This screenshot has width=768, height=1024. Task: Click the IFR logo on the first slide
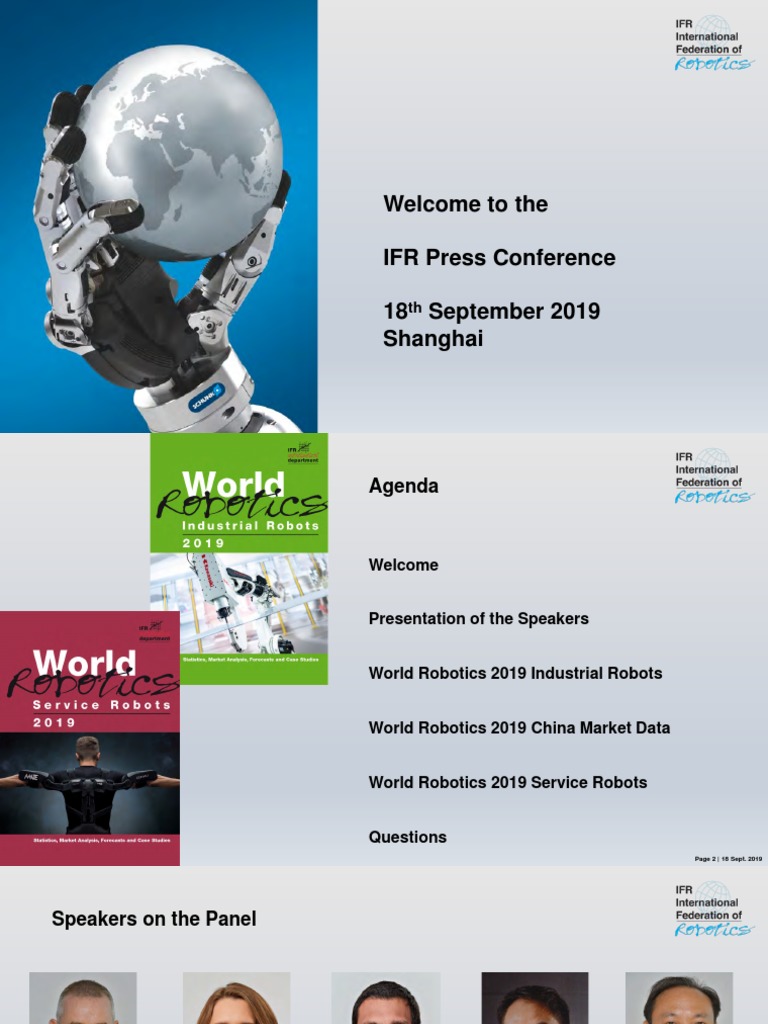pyautogui.click(x=714, y=43)
